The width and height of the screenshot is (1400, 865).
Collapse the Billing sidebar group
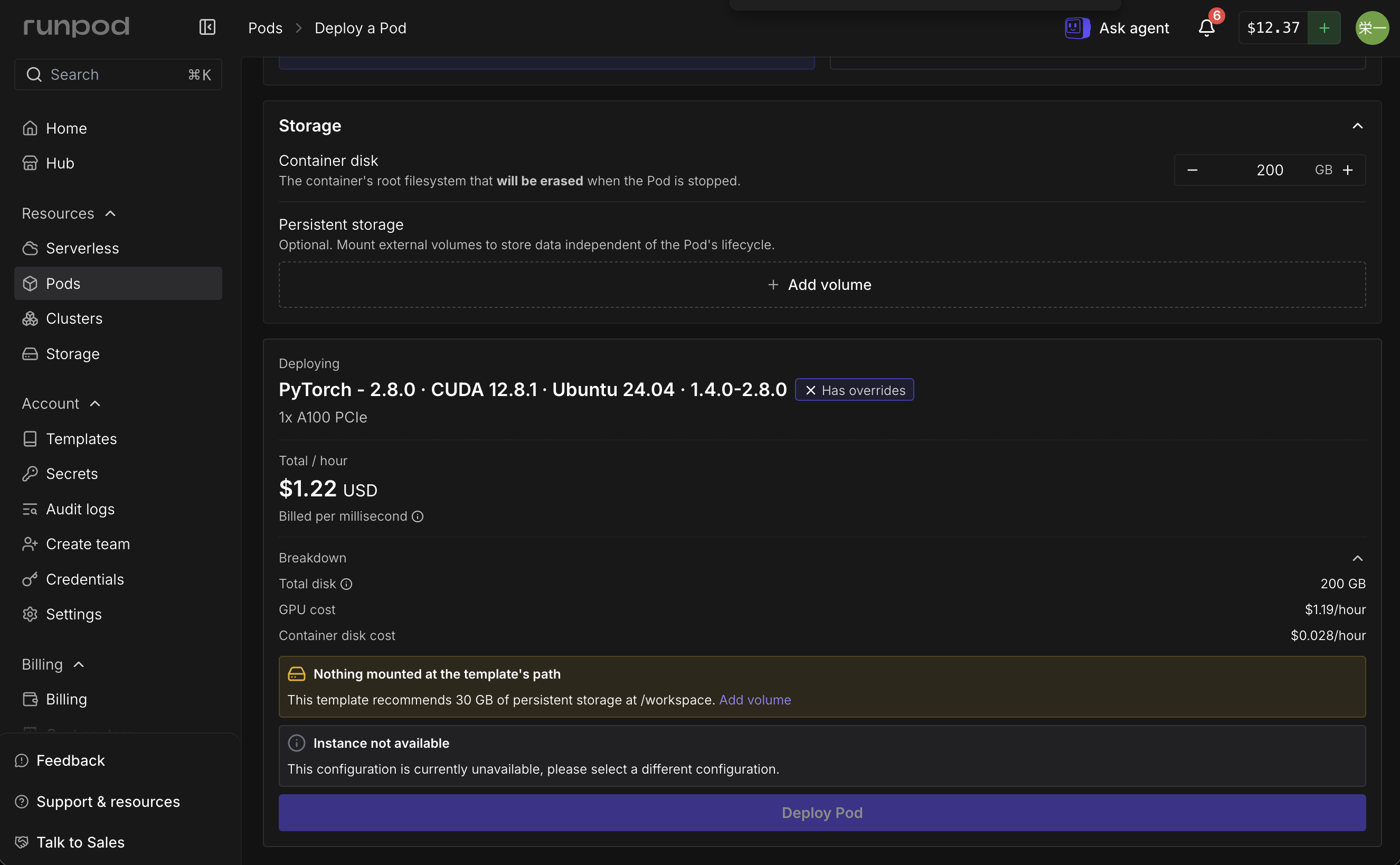[x=53, y=664]
